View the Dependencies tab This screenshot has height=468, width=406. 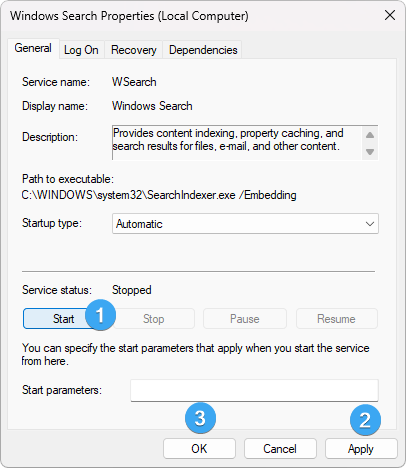pyautogui.click(x=203, y=50)
